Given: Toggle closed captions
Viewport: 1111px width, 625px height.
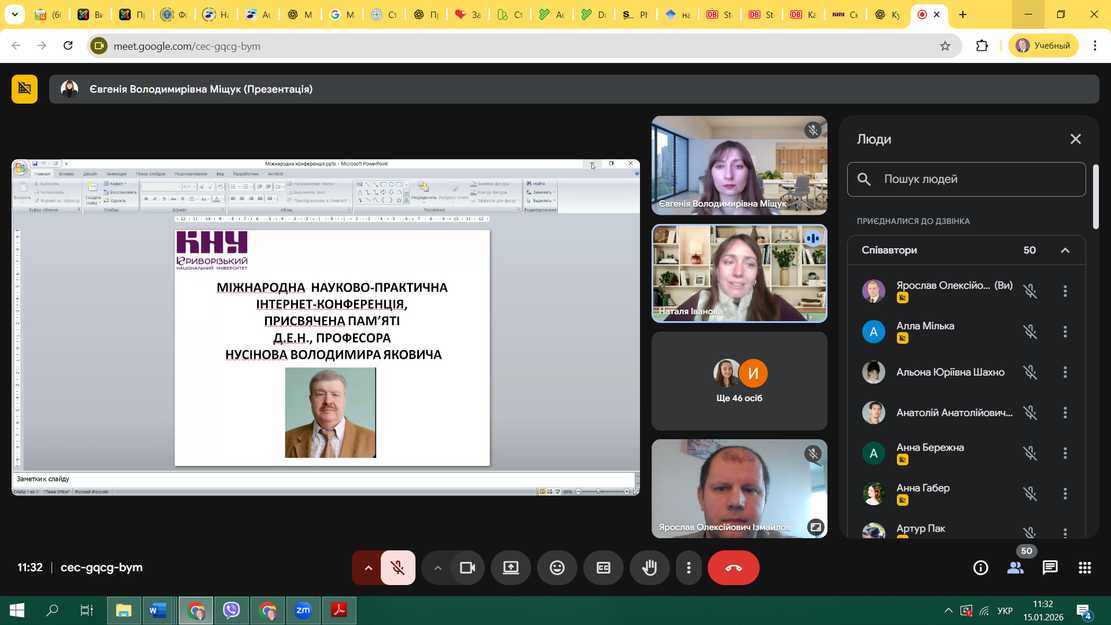Looking at the screenshot, I should point(603,568).
